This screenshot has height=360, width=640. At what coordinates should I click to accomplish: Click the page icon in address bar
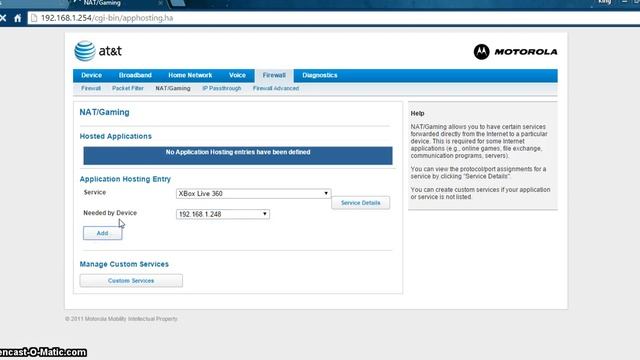pyautogui.click(x=34, y=18)
